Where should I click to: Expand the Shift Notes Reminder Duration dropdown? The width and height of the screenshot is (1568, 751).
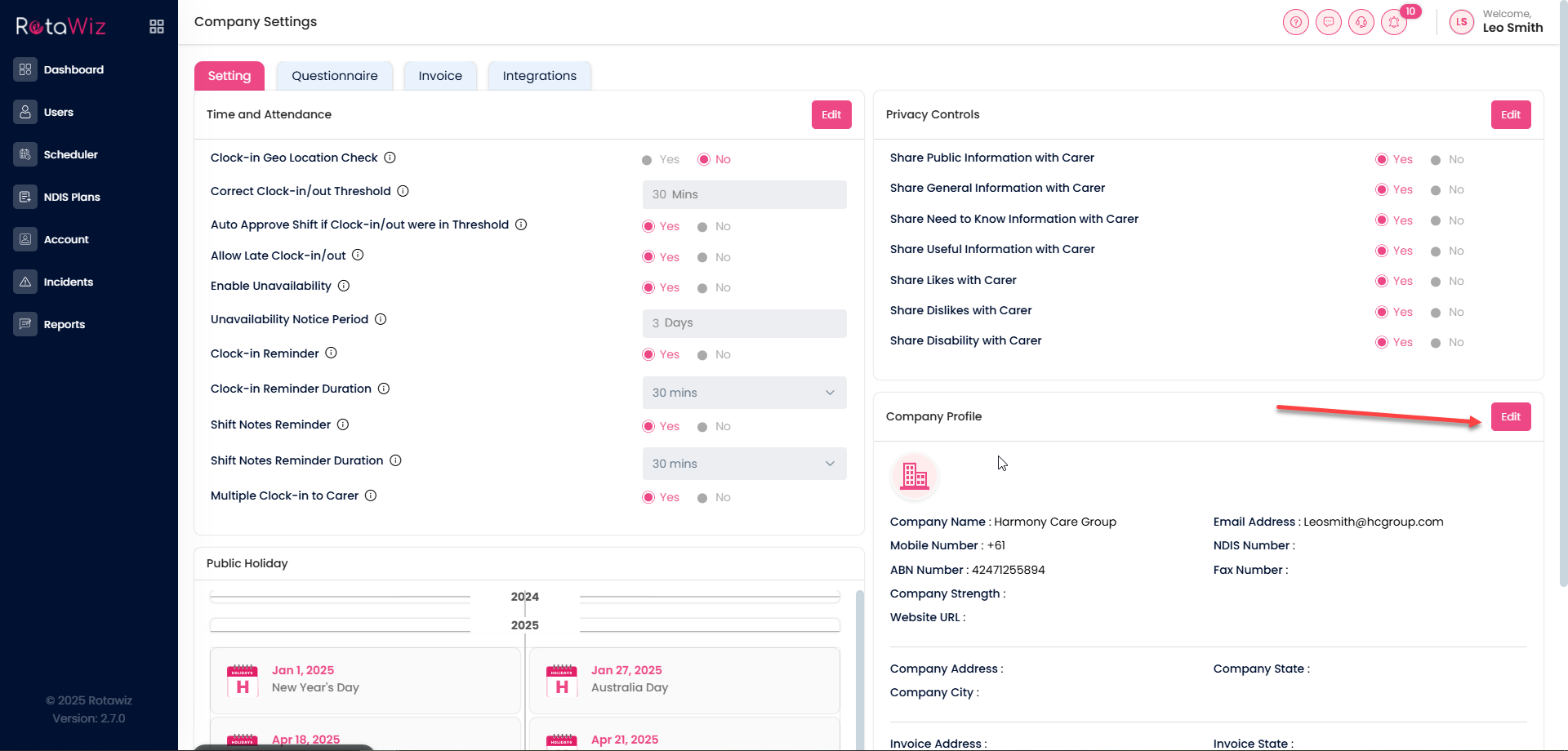(744, 464)
